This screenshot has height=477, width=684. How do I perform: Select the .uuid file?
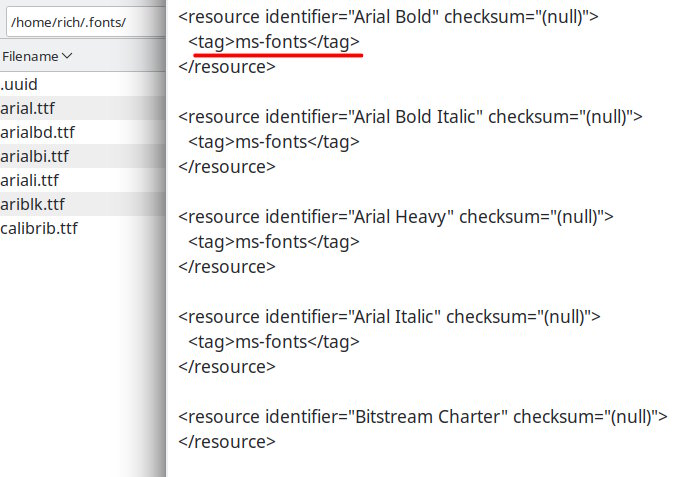tap(19, 85)
